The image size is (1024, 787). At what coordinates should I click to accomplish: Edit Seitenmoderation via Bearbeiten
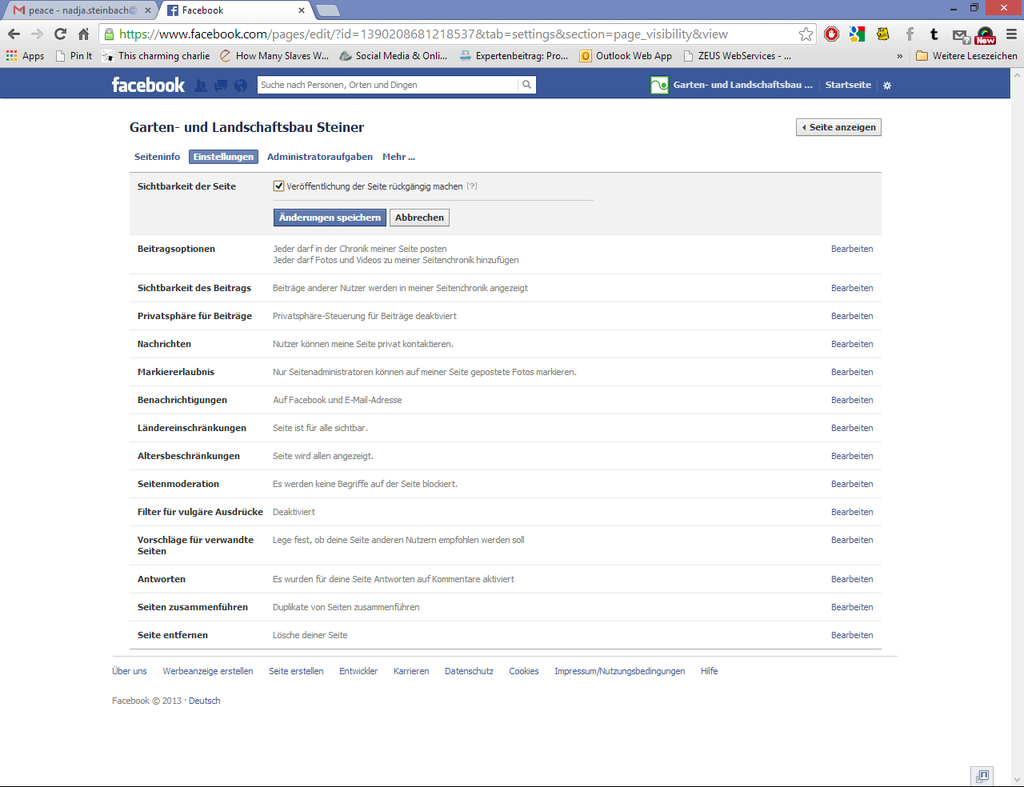click(x=852, y=485)
